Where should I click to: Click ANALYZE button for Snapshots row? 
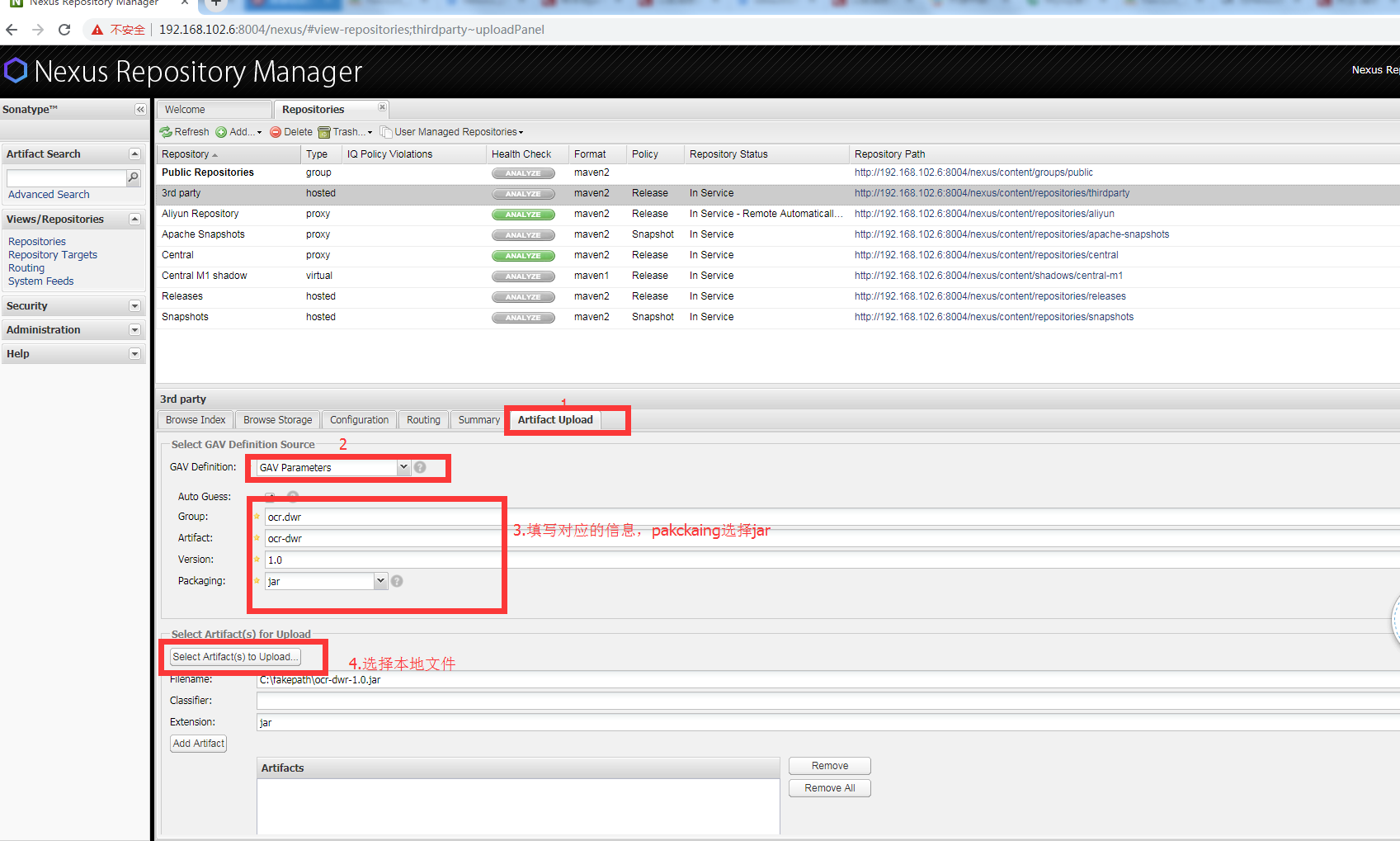(x=523, y=318)
